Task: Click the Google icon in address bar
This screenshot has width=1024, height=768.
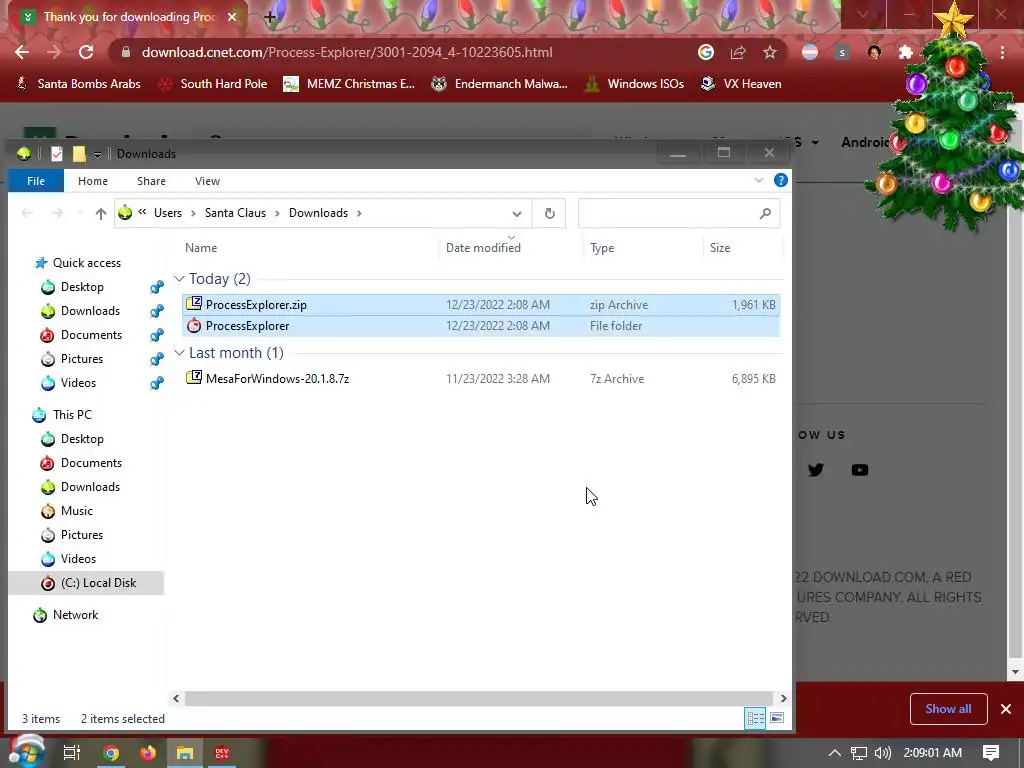Action: point(706,52)
